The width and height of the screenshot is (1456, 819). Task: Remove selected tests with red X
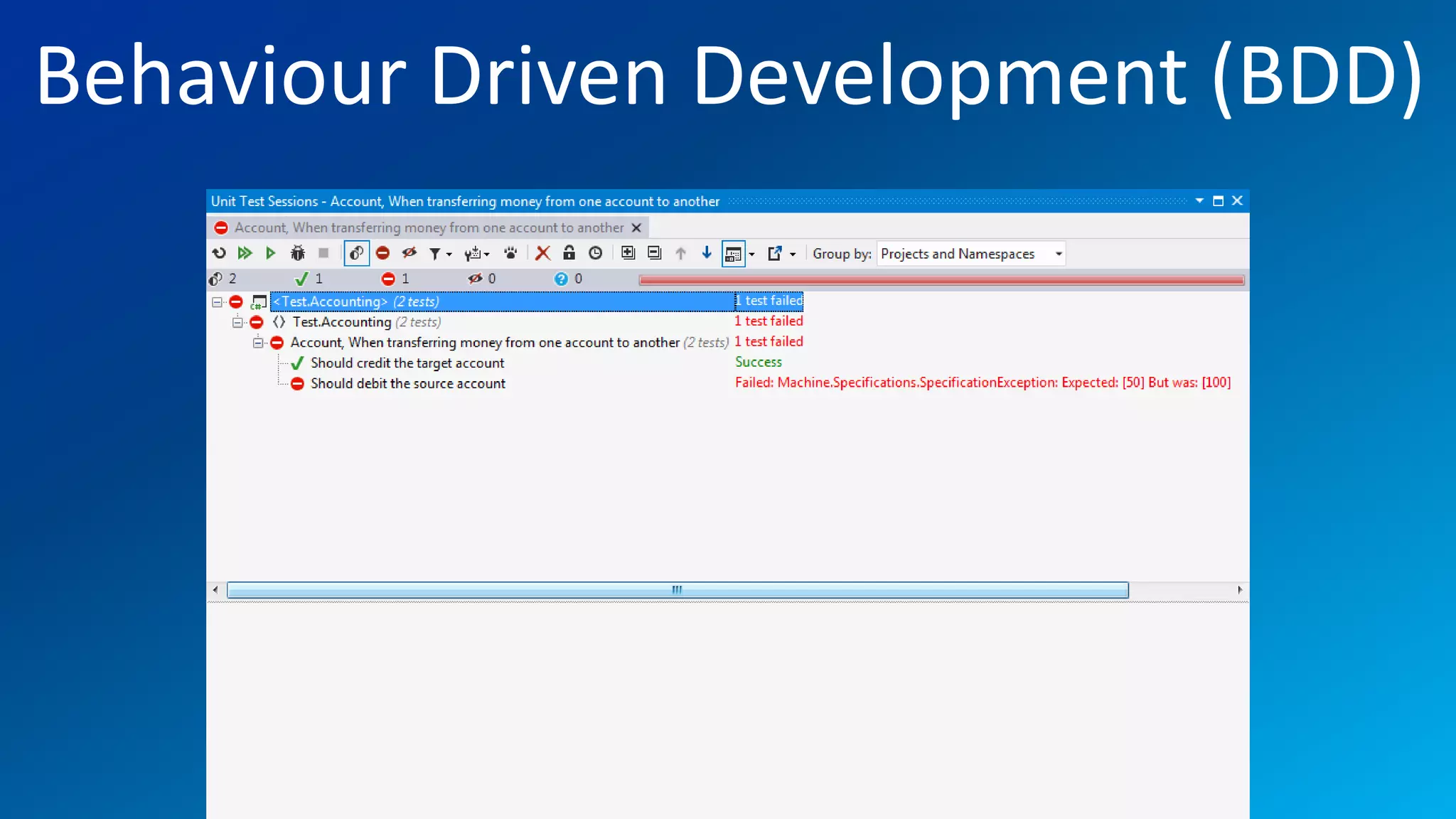(543, 253)
